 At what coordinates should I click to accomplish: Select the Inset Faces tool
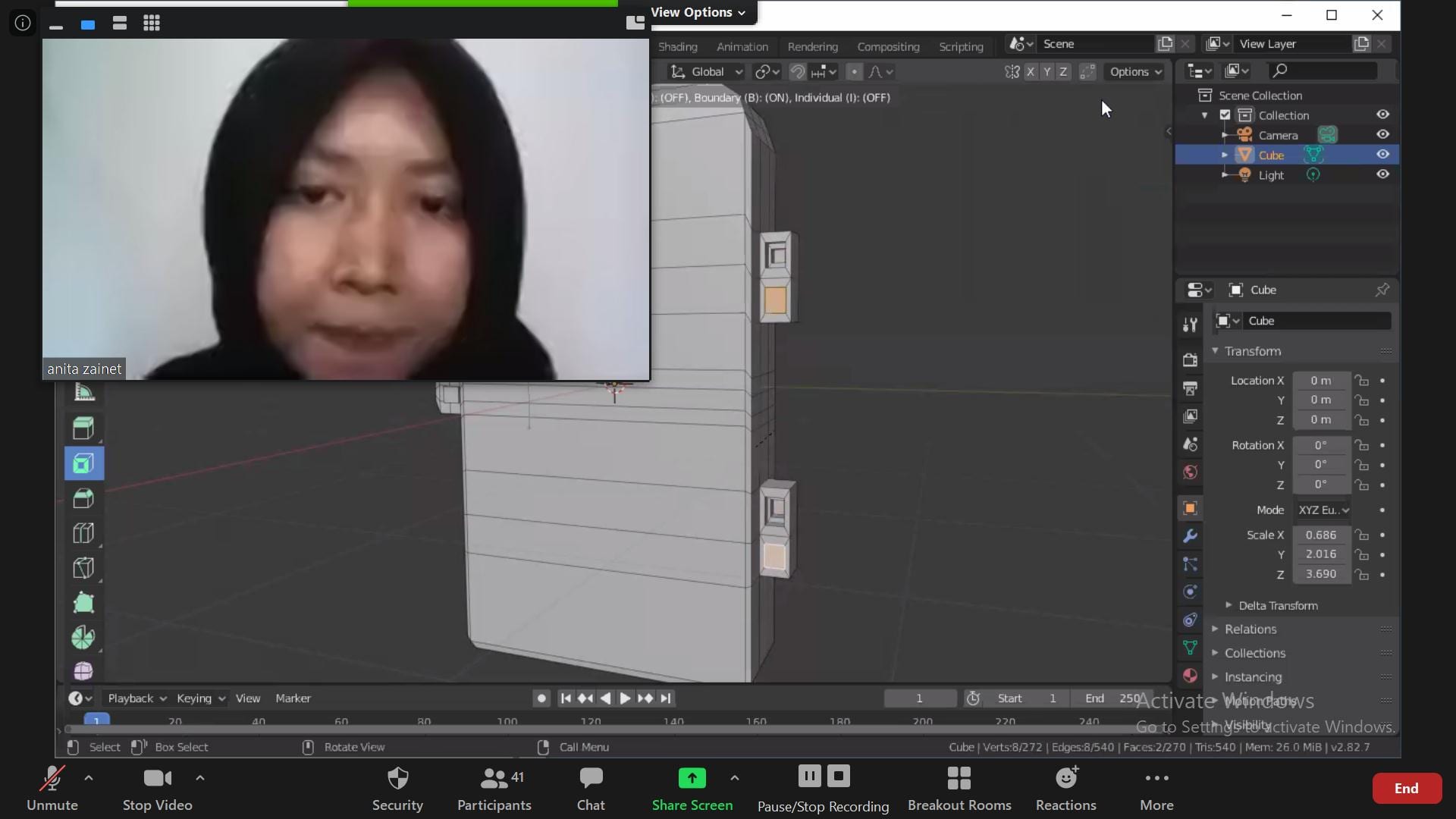click(x=83, y=463)
